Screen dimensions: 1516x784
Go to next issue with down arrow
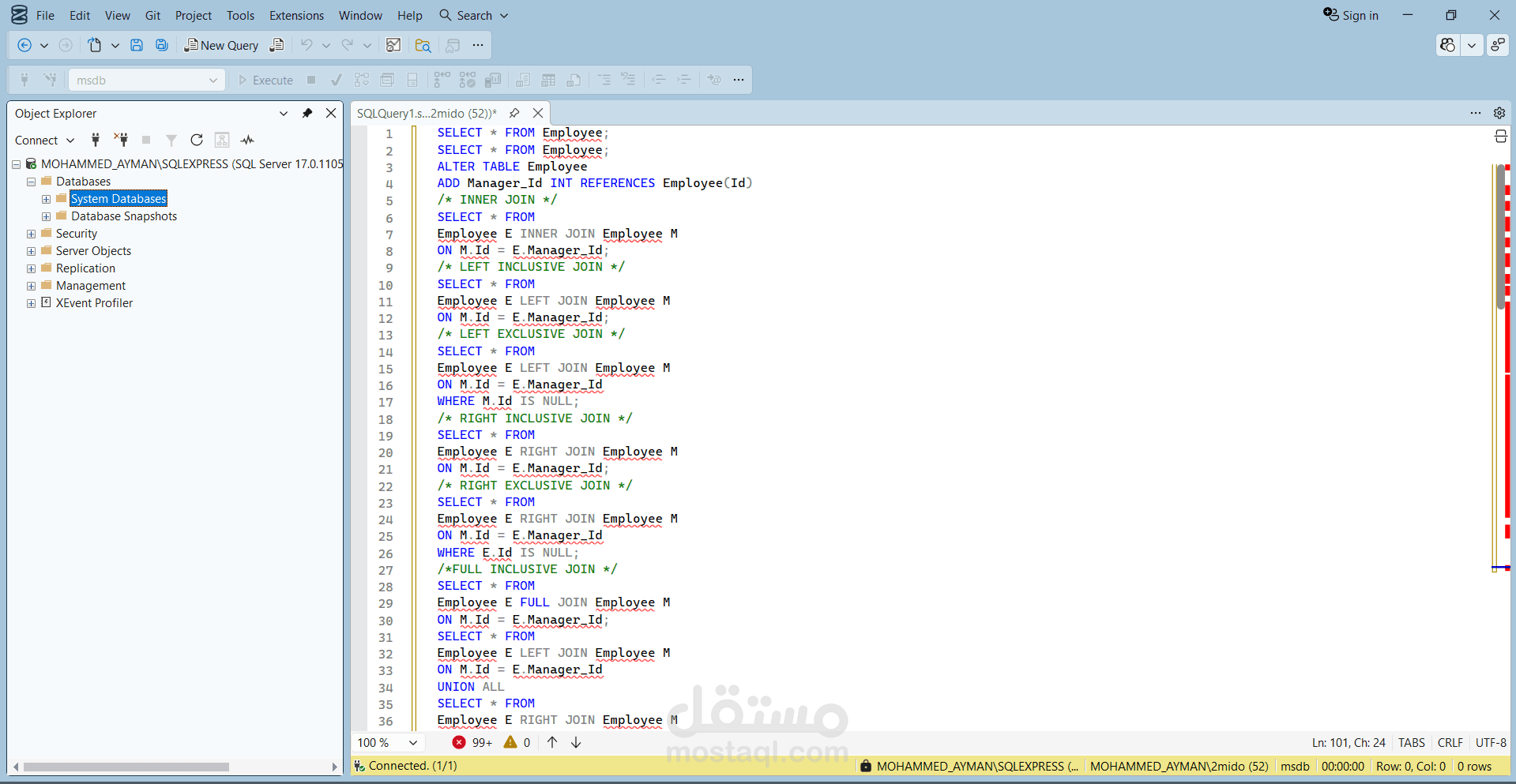pyautogui.click(x=576, y=742)
